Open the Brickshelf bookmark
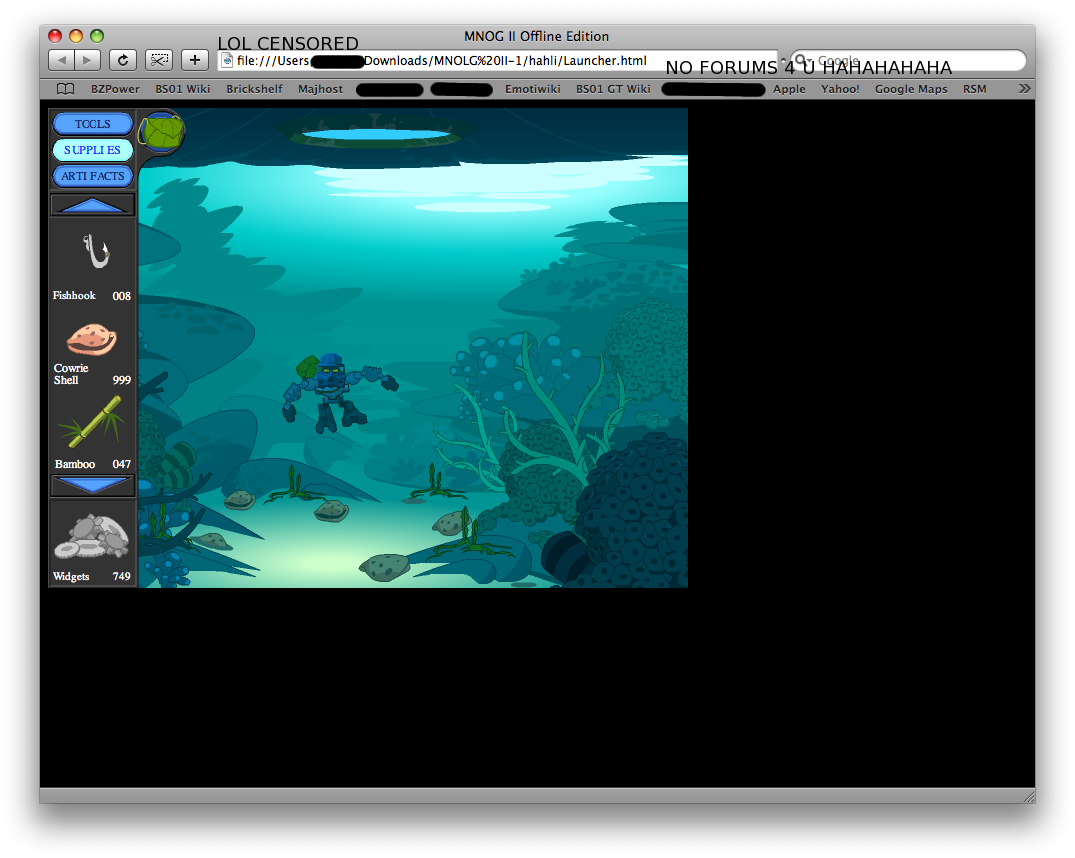The width and height of the screenshot is (1075, 858). tap(254, 89)
